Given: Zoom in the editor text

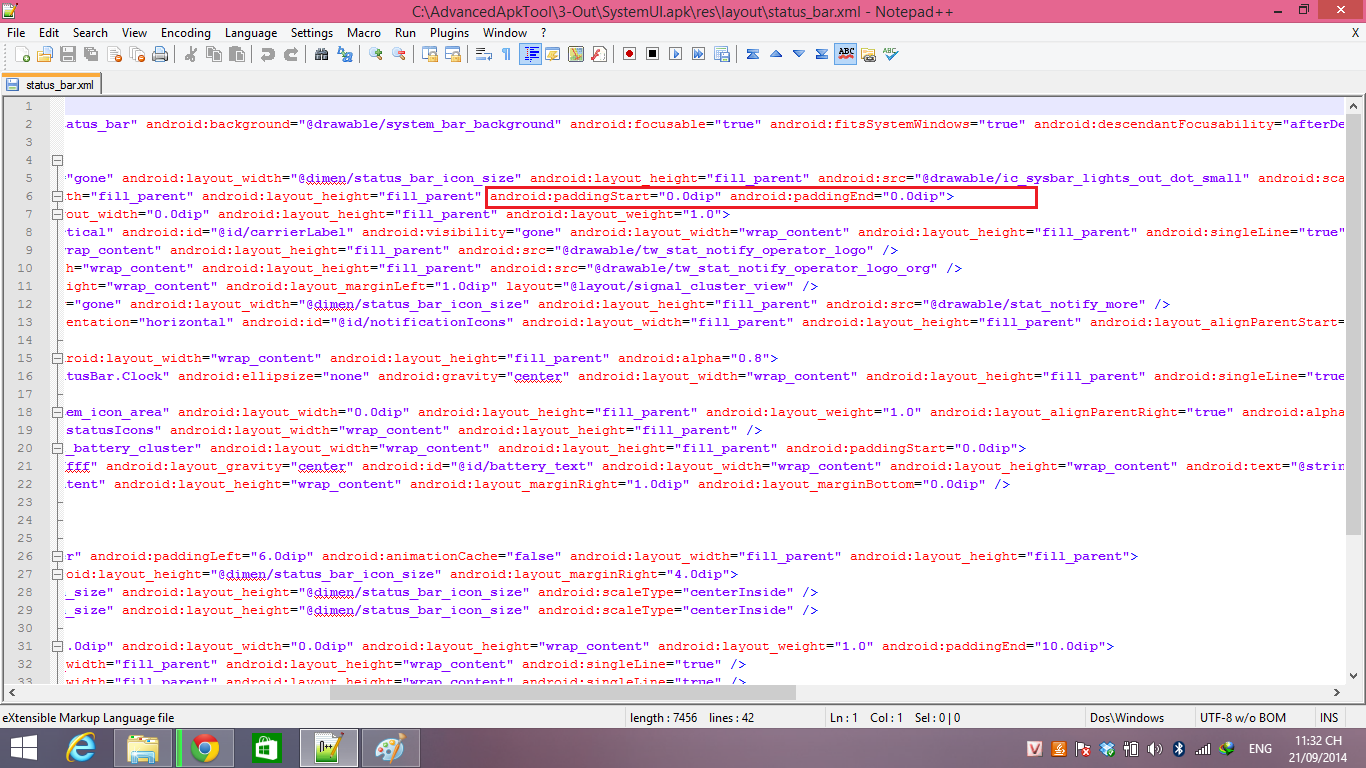Looking at the screenshot, I should point(375,54).
